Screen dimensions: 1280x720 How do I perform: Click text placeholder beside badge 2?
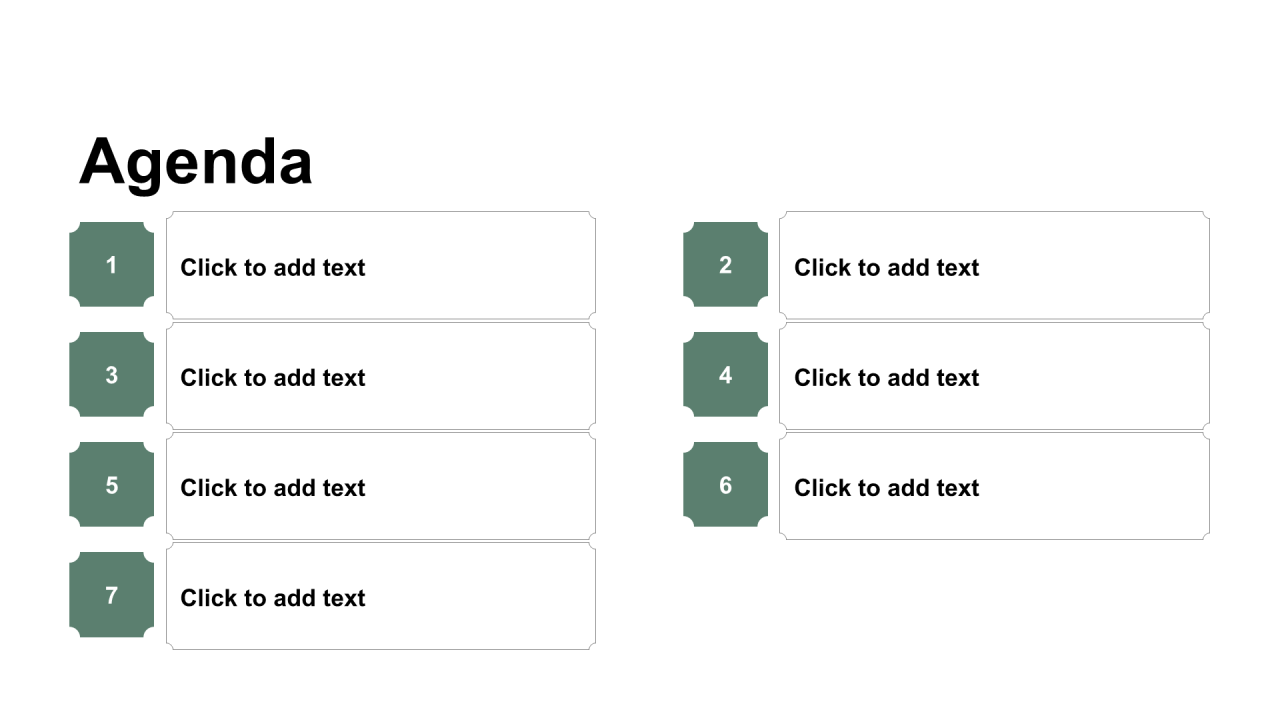(995, 266)
